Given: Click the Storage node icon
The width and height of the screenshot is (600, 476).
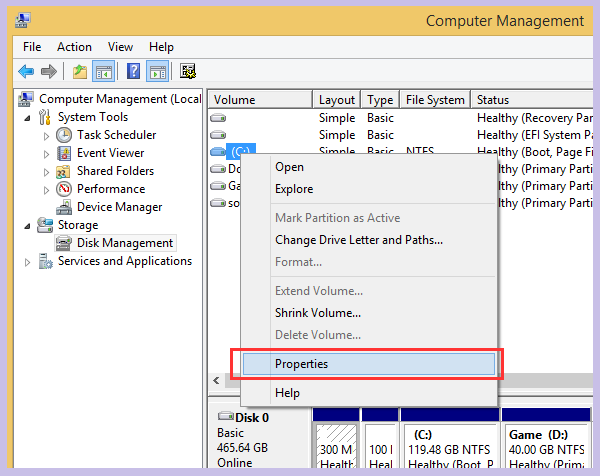Looking at the screenshot, I should (x=45, y=225).
